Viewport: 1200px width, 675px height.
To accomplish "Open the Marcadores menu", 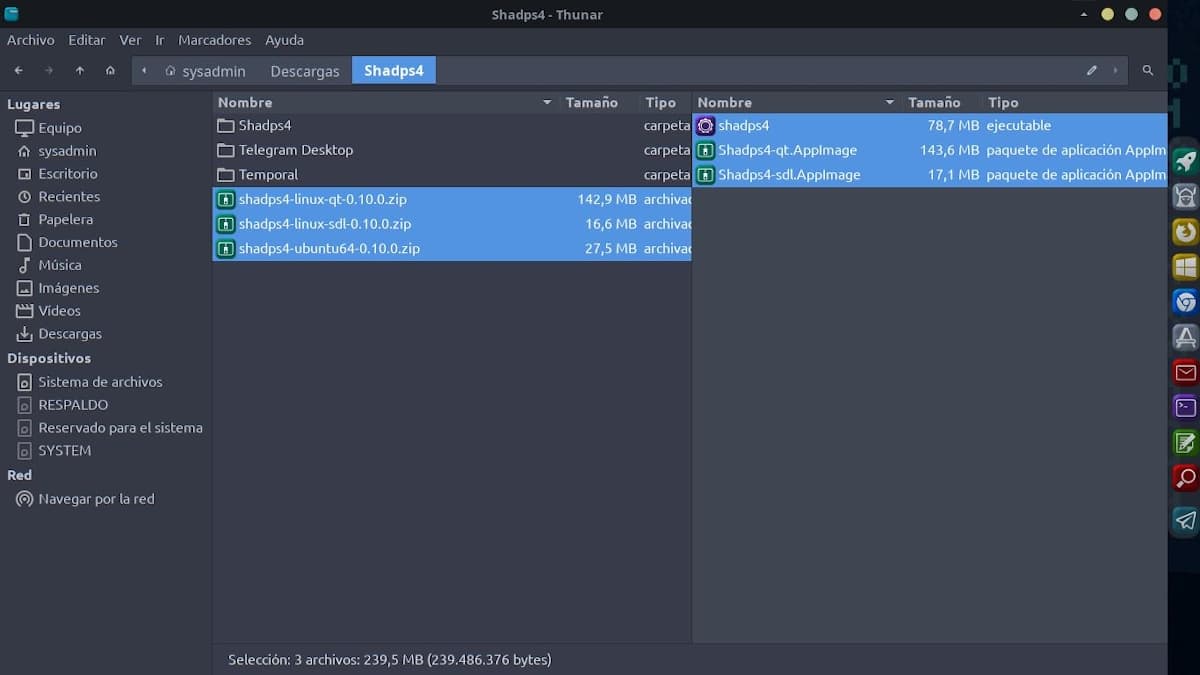I will pyautogui.click(x=214, y=40).
